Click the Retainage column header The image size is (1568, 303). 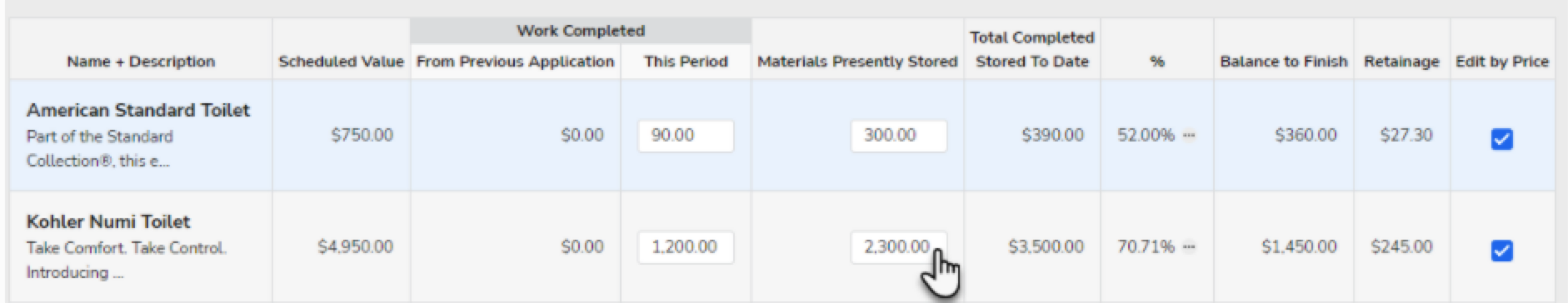coord(1401,62)
